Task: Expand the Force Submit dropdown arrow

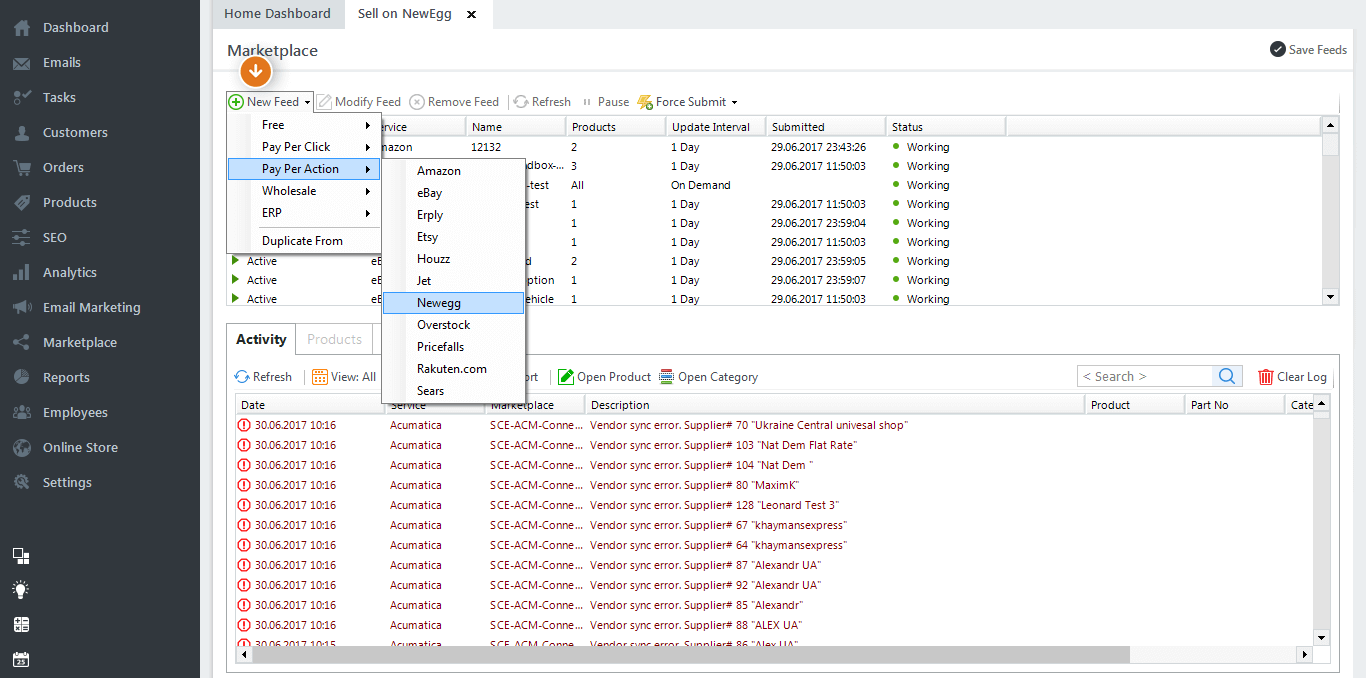Action: click(734, 103)
